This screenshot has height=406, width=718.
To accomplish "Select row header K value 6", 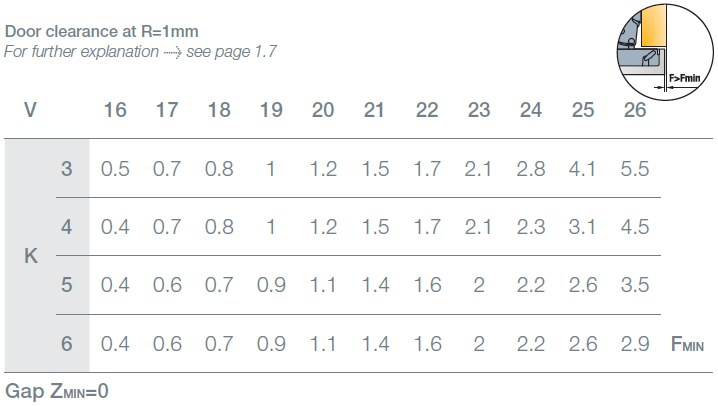I will [x=67, y=345].
